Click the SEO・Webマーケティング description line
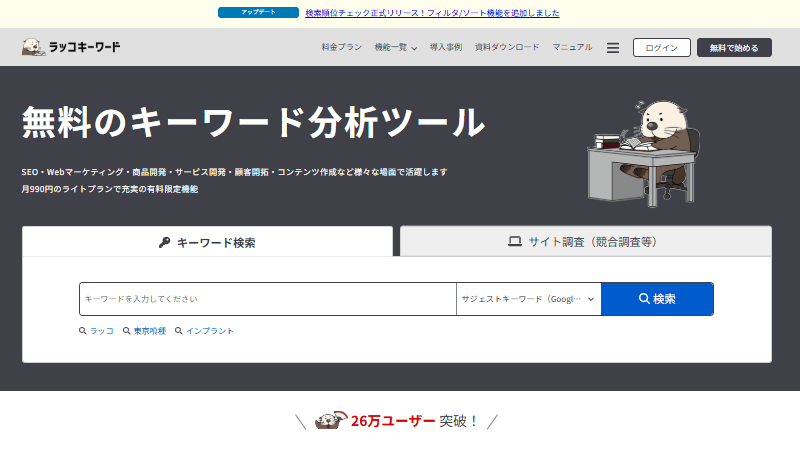 tap(234, 172)
